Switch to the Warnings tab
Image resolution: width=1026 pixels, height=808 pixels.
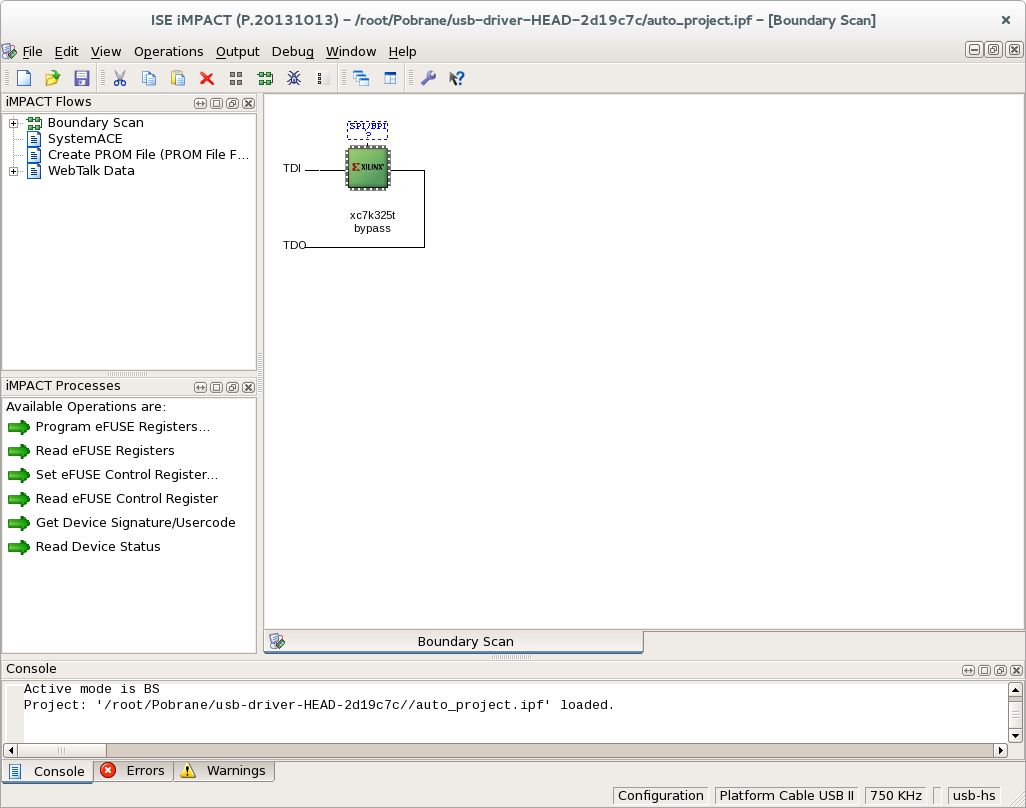point(224,771)
